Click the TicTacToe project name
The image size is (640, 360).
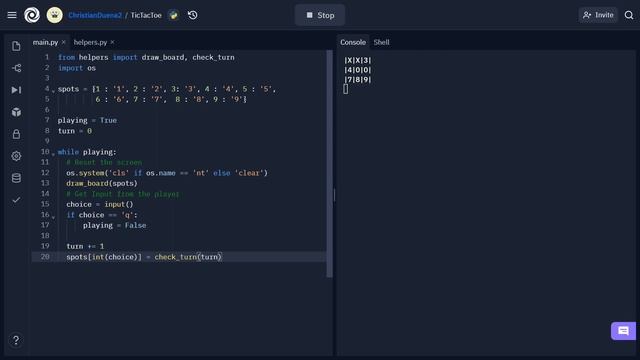(146, 15)
